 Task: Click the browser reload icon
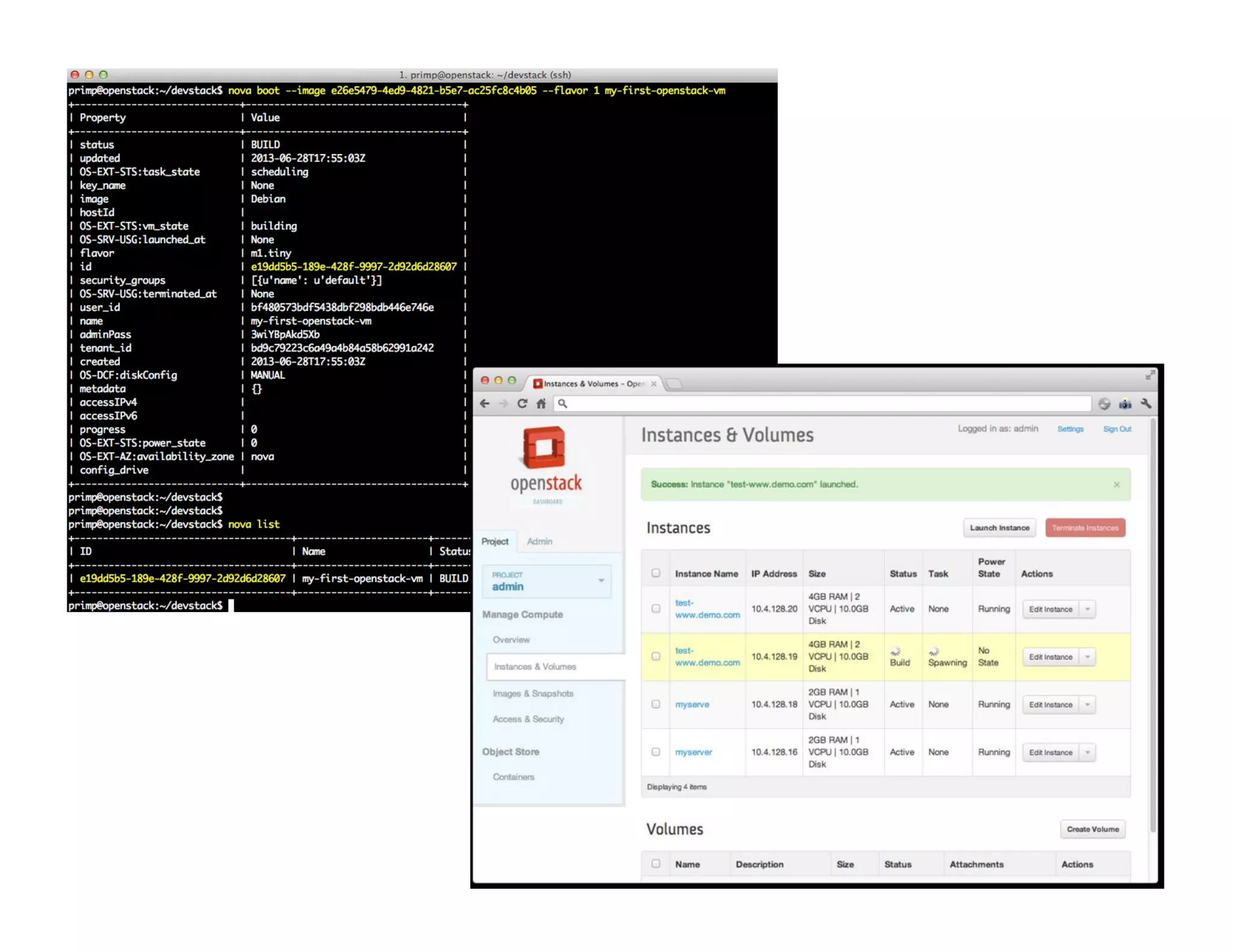pyautogui.click(x=522, y=404)
